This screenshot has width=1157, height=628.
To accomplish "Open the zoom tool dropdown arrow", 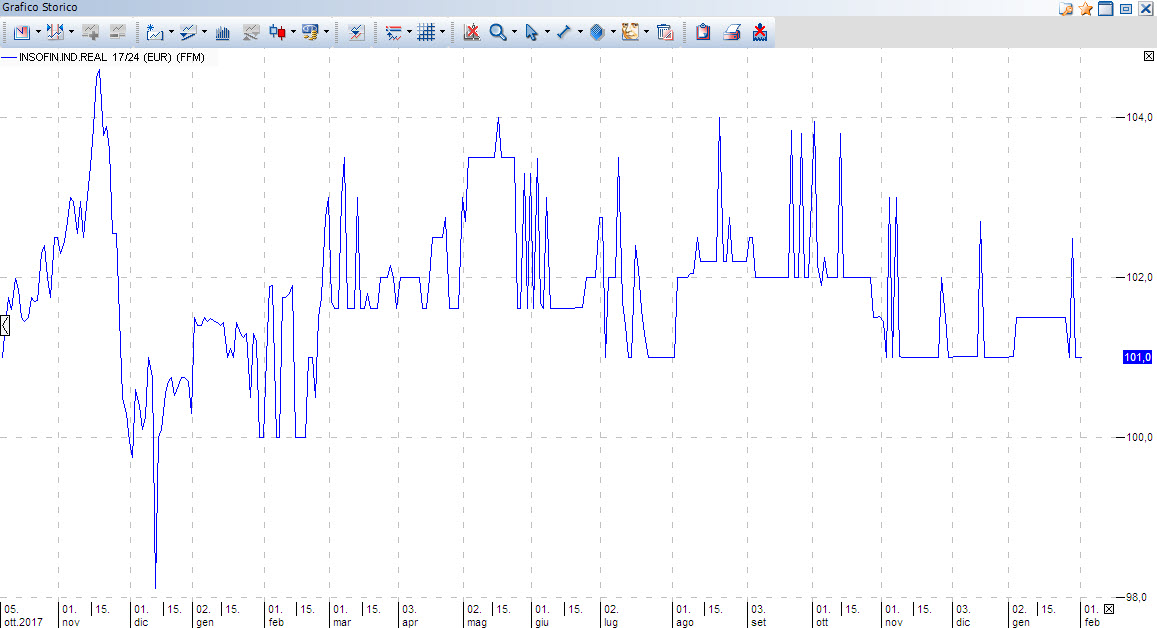I will [x=514, y=32].
